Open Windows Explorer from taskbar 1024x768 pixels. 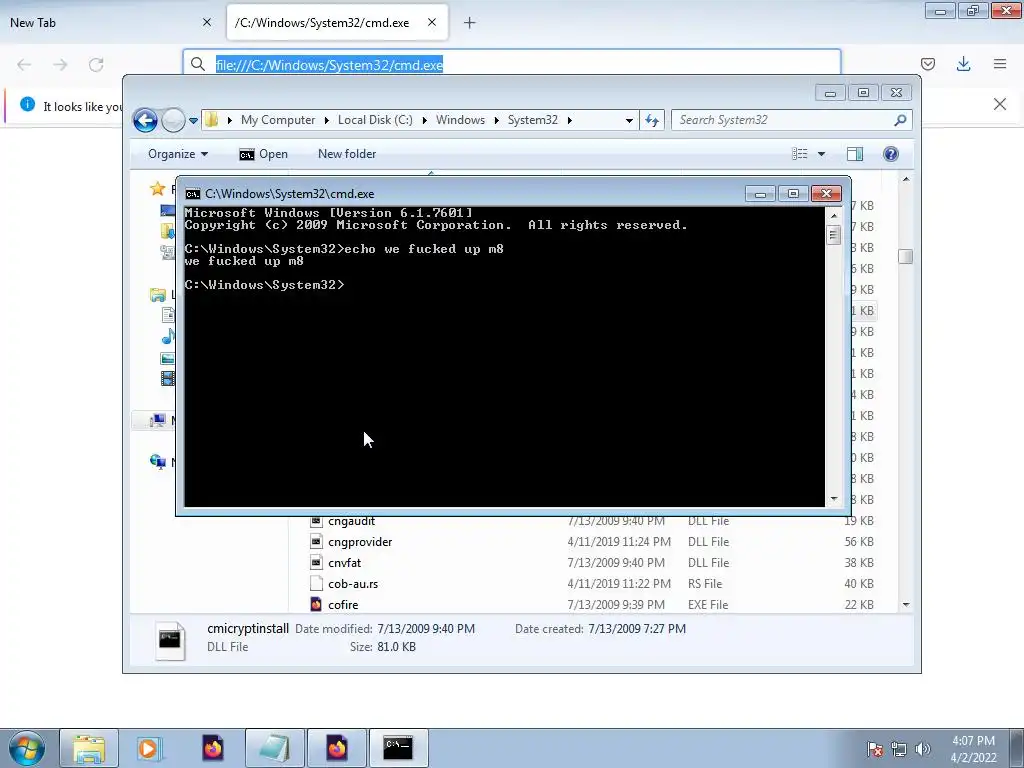pos(89,748)
